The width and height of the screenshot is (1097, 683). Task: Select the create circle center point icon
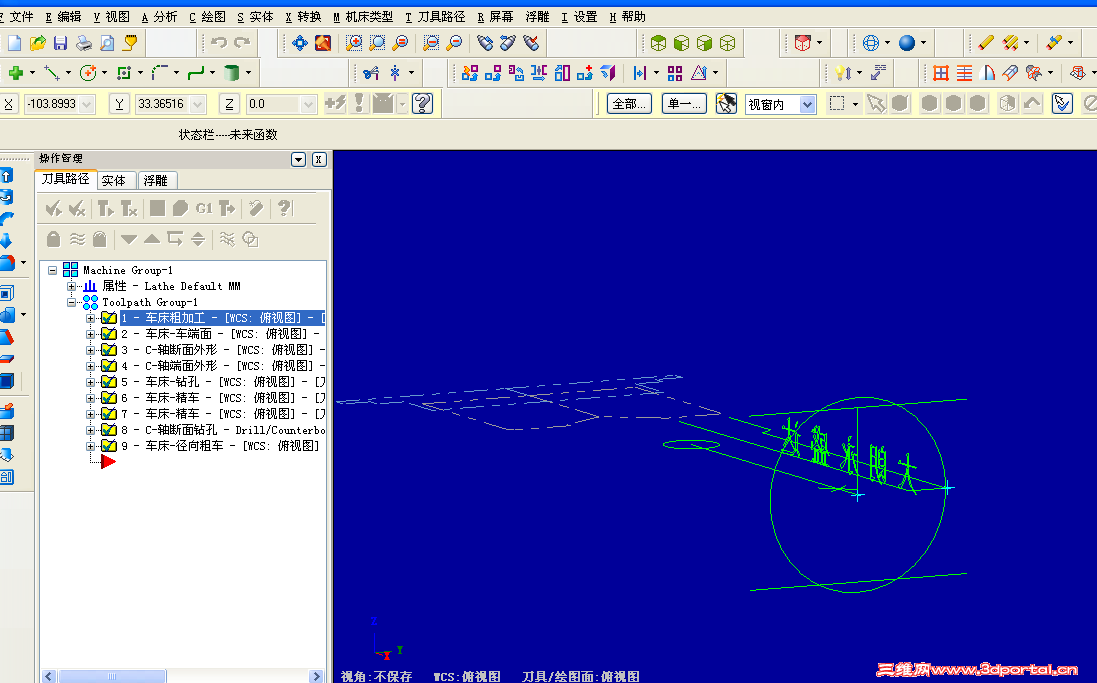tap(88, 72)
